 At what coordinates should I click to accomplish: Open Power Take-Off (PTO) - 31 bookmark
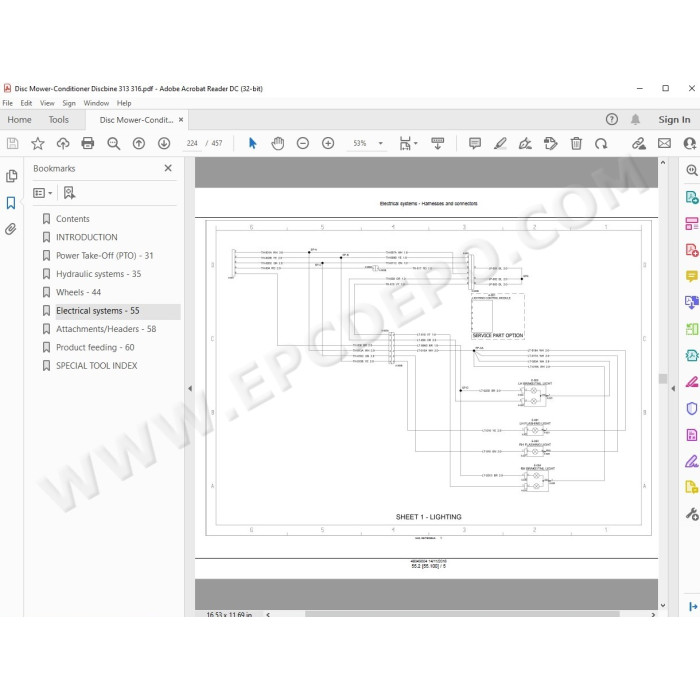104,255
